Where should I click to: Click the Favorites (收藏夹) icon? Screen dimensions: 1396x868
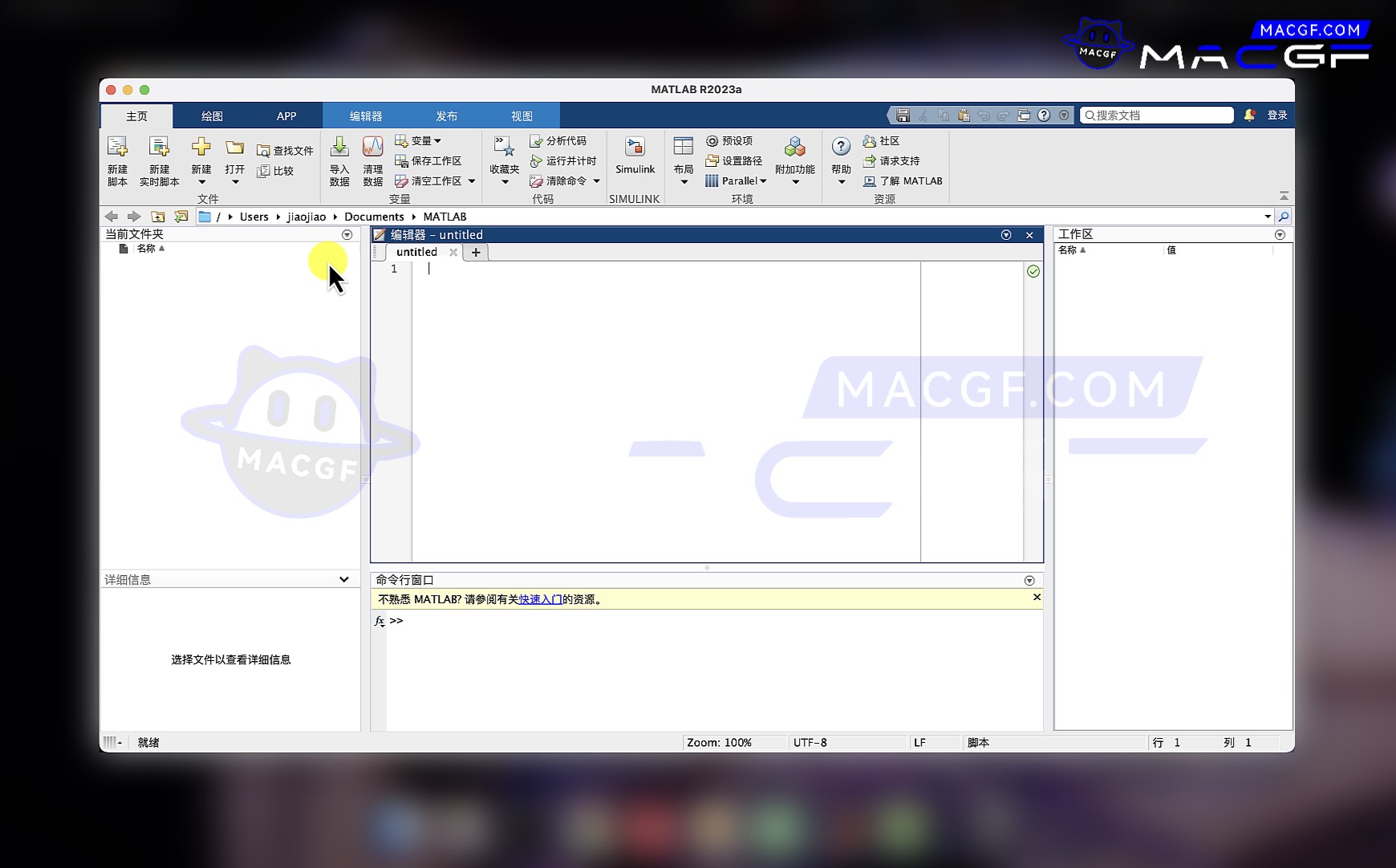coord(504,148)
